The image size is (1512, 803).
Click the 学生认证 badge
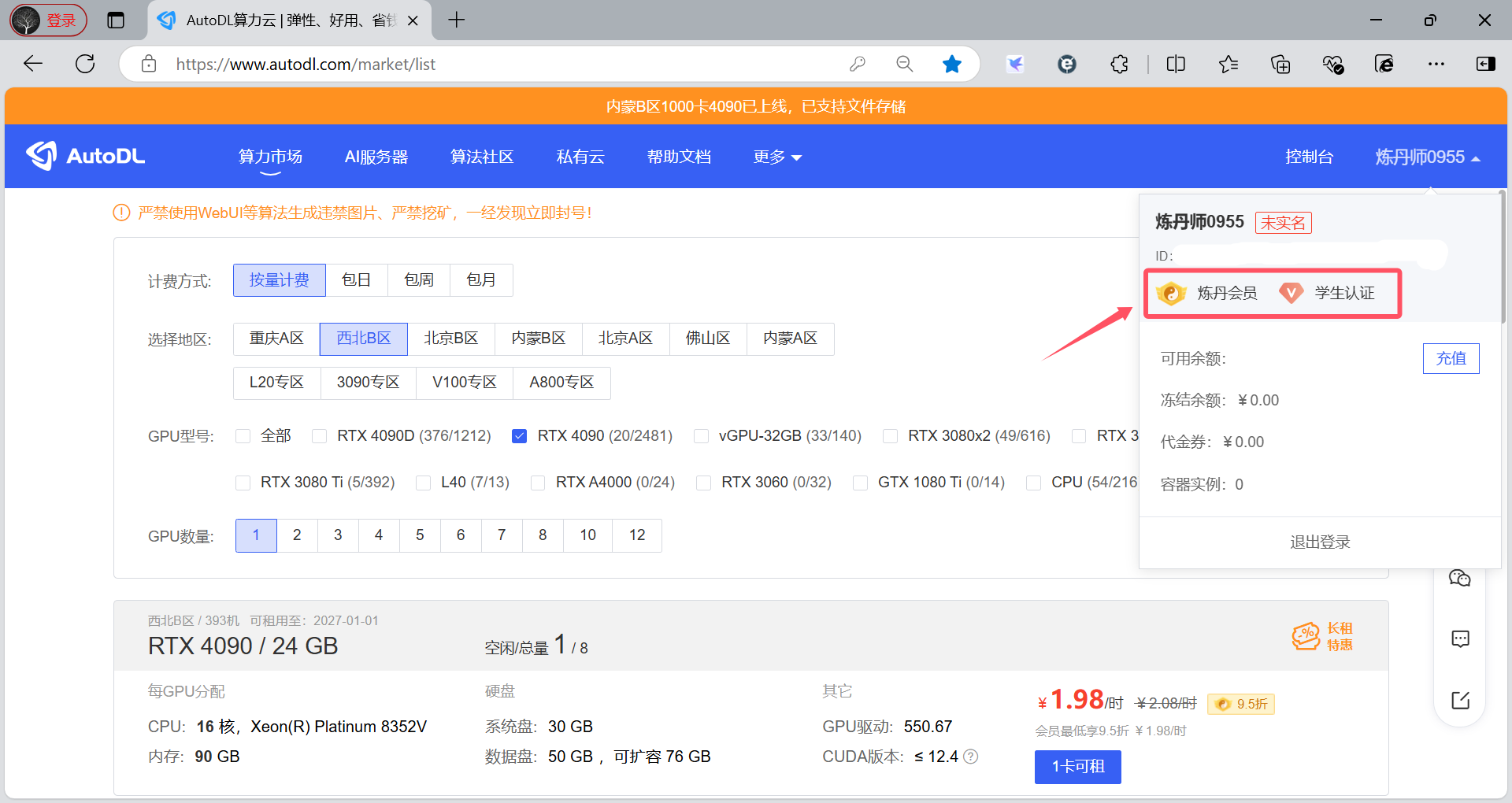pyautogui.click(x=1326, y=293)
